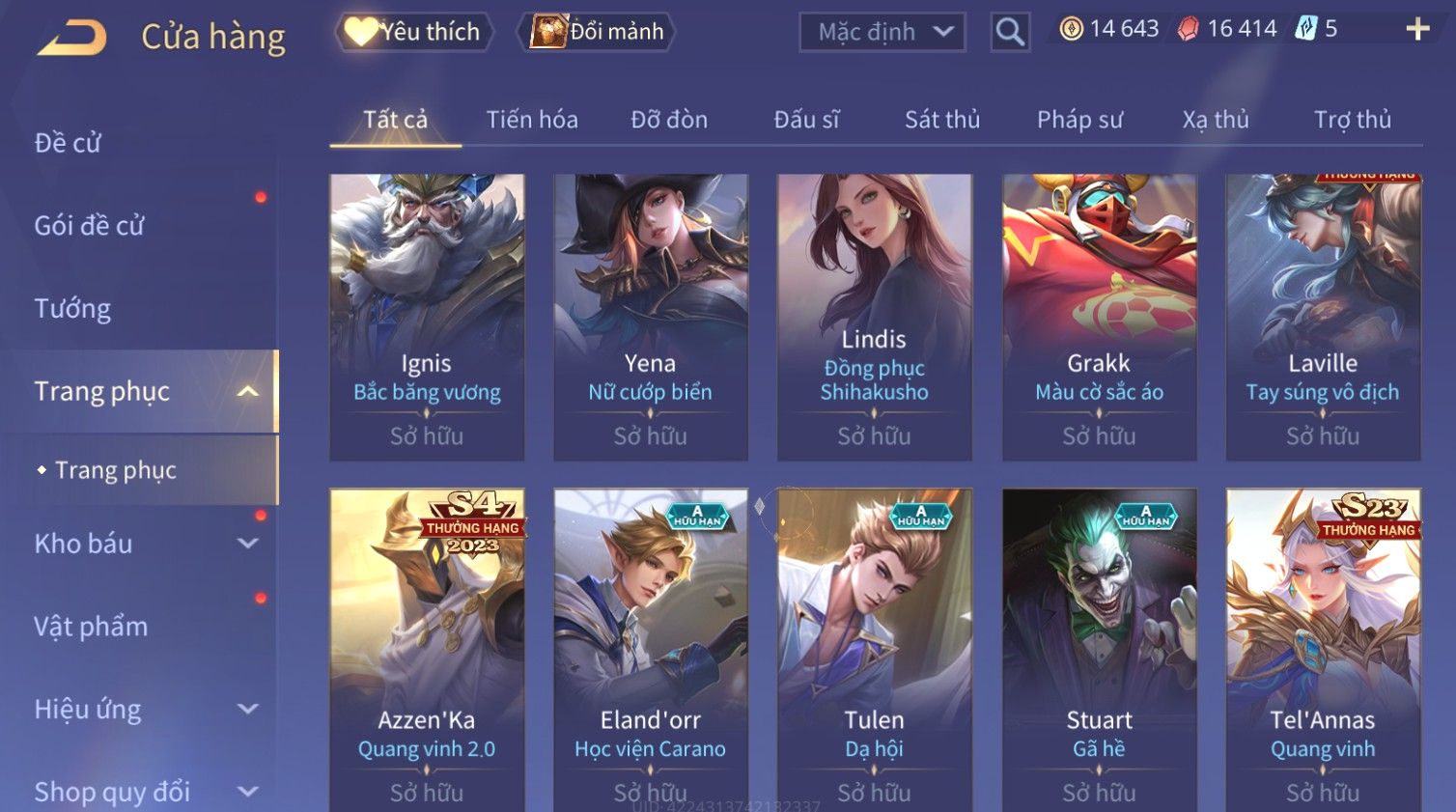This screenshot has height=812, width=1456.
Task: Click the heart icon for Yêu thích
Action: coord(361,31)
